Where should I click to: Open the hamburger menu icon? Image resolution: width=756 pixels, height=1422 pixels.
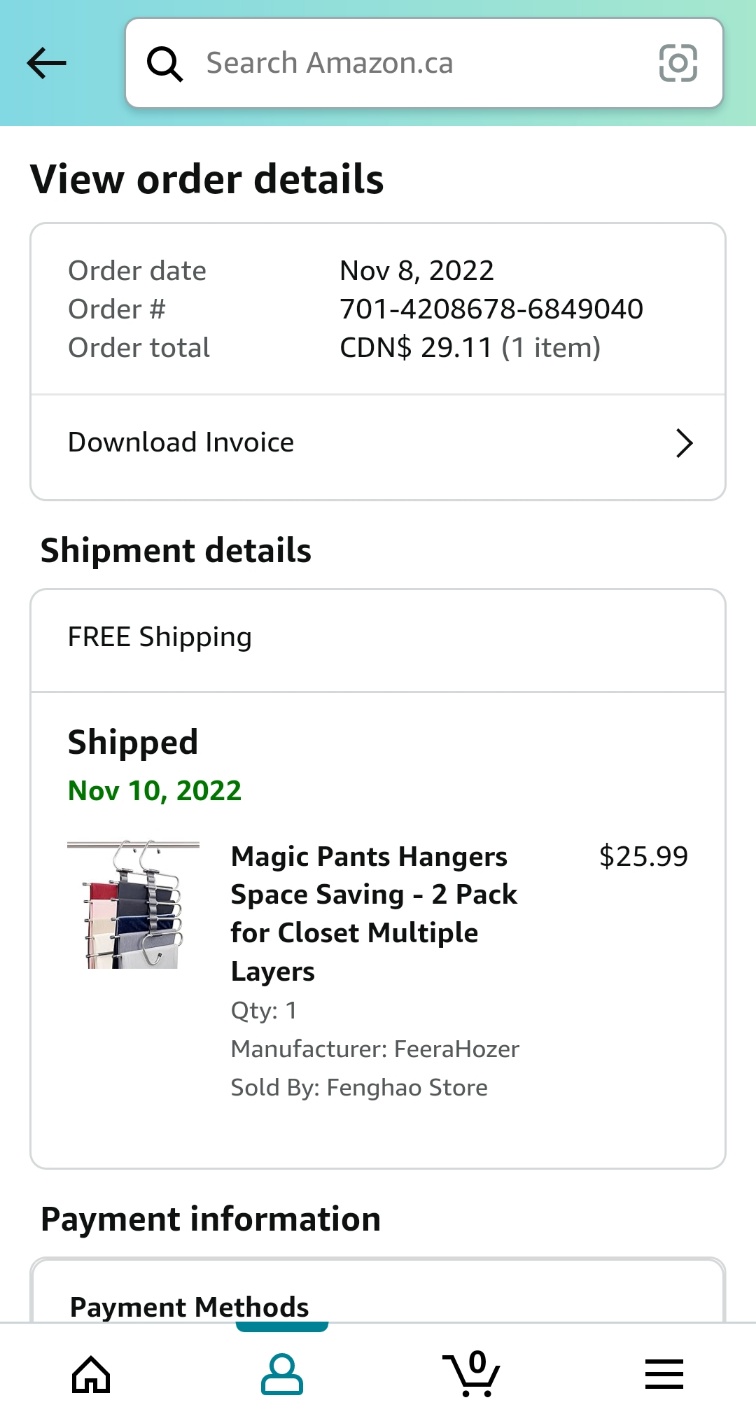pyautogui.click(x=664, y=1374)
